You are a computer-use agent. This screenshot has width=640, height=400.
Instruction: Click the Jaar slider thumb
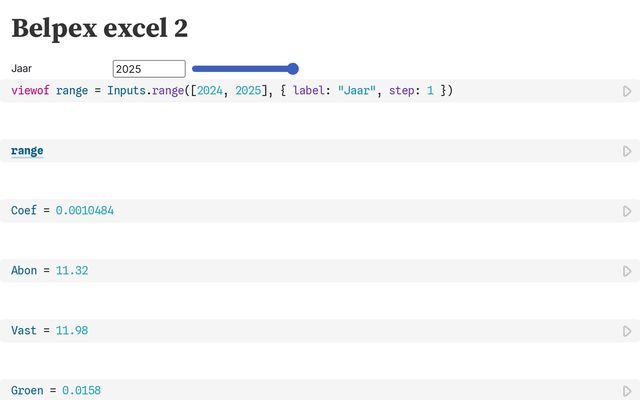point(293,69)
